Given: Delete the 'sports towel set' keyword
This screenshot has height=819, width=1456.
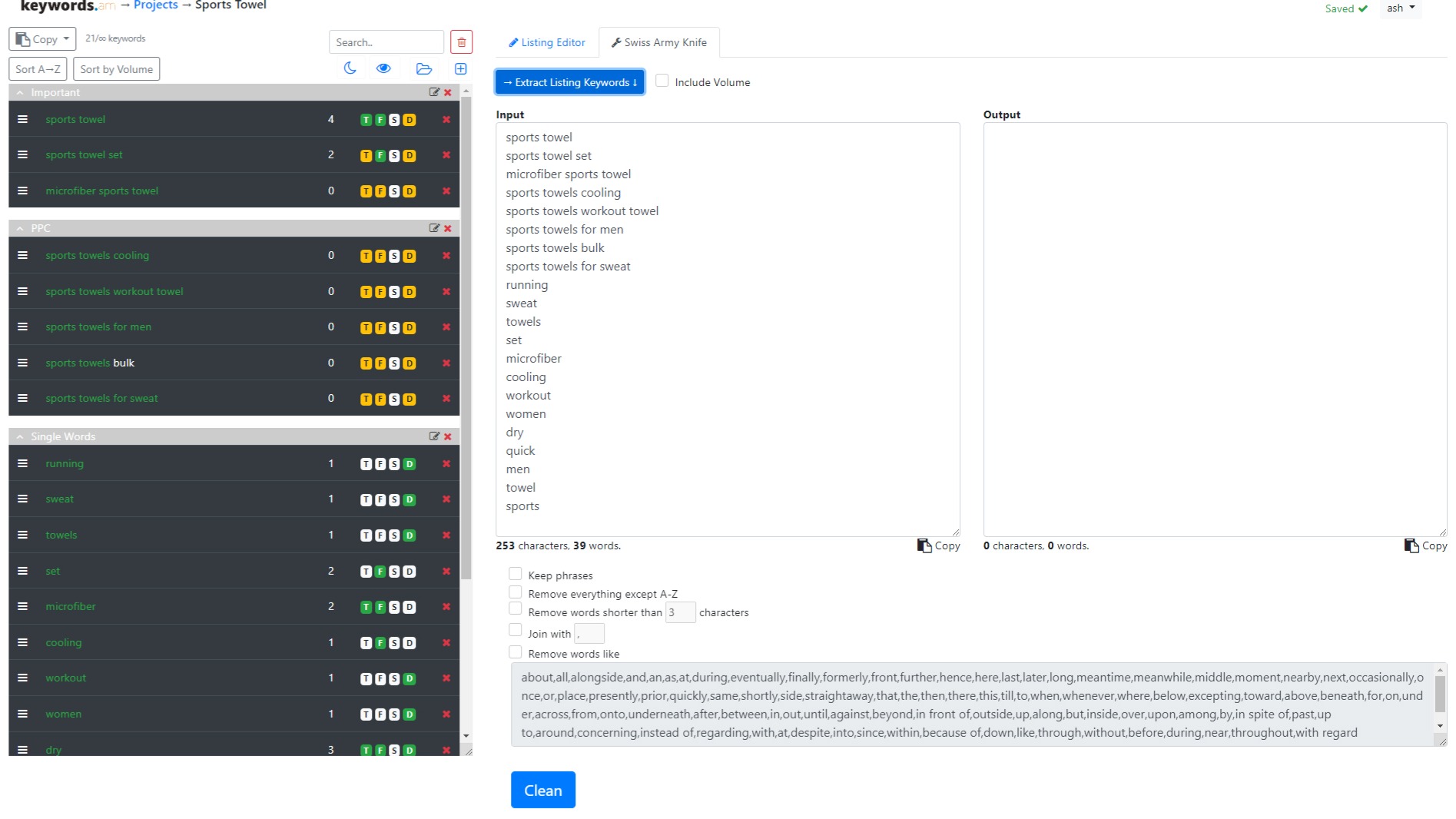Looking at the screenshot, I should pyautogui.click(x=446, y=155).
